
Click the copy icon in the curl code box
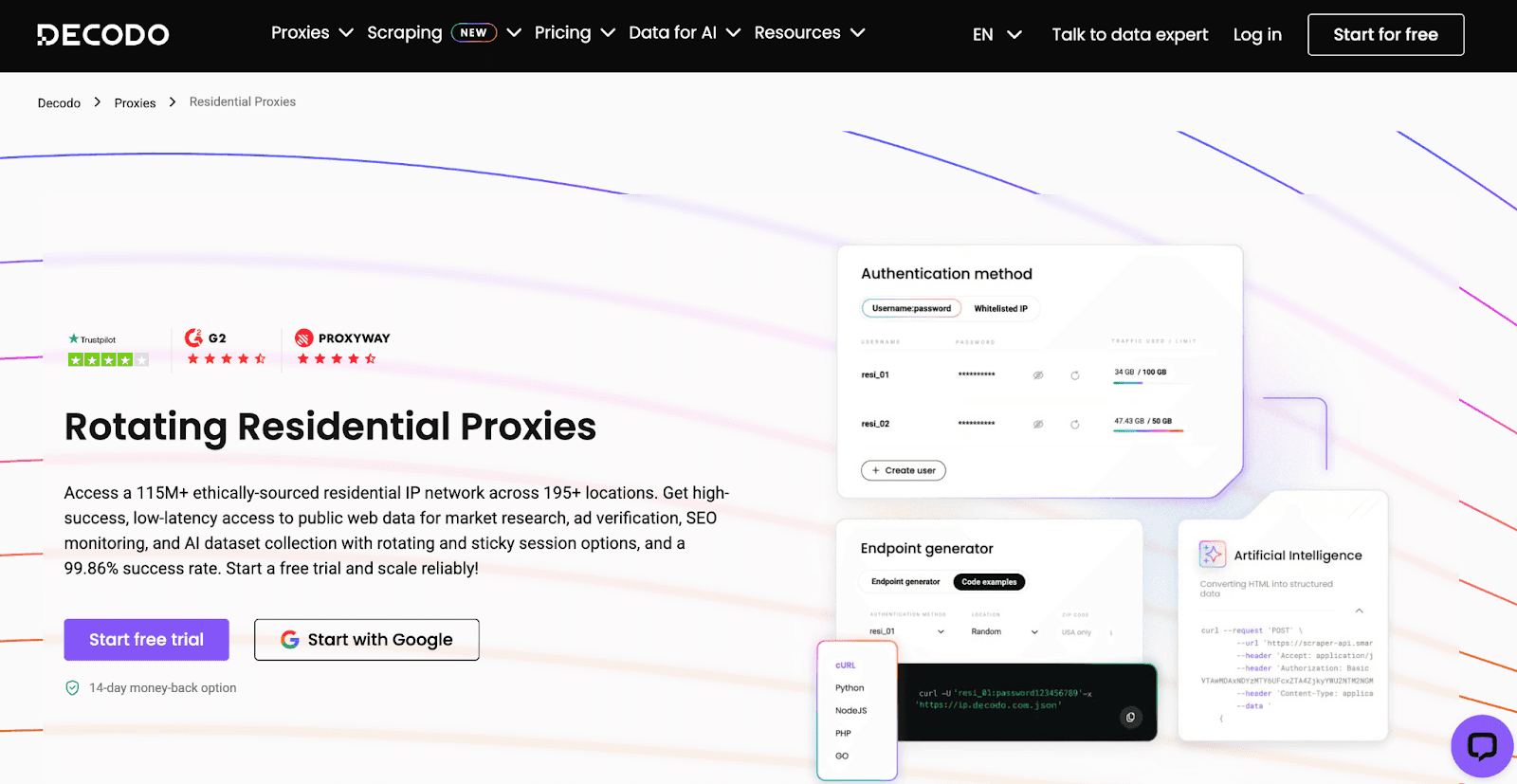[1130, 718]
